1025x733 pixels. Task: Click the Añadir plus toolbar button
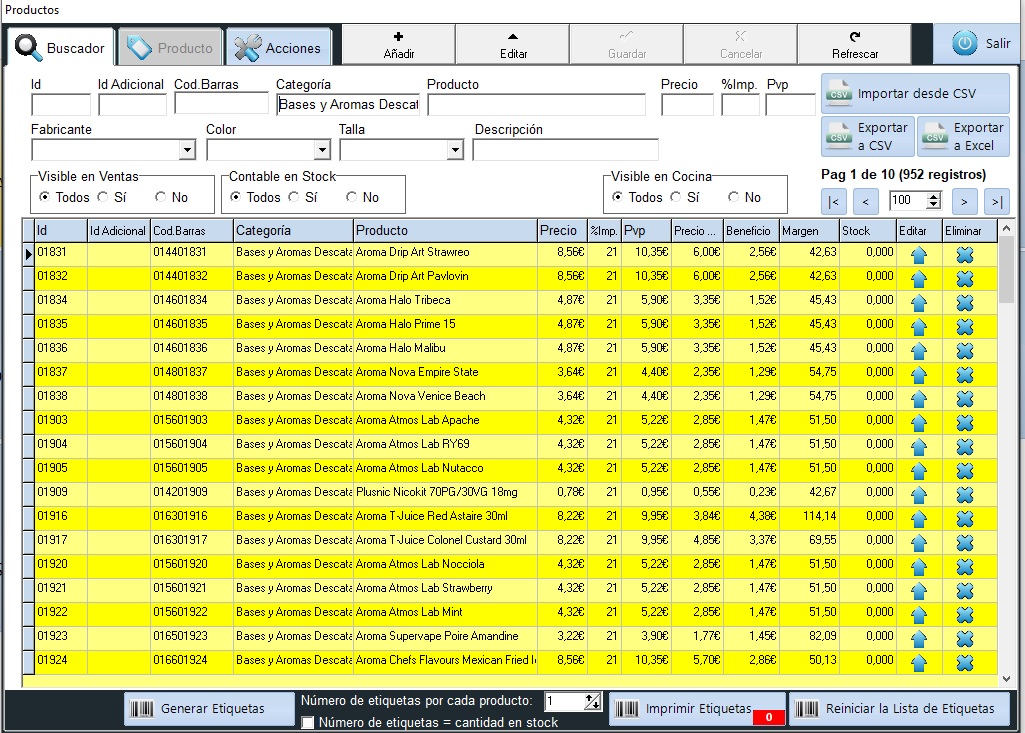tap(399, 45)
